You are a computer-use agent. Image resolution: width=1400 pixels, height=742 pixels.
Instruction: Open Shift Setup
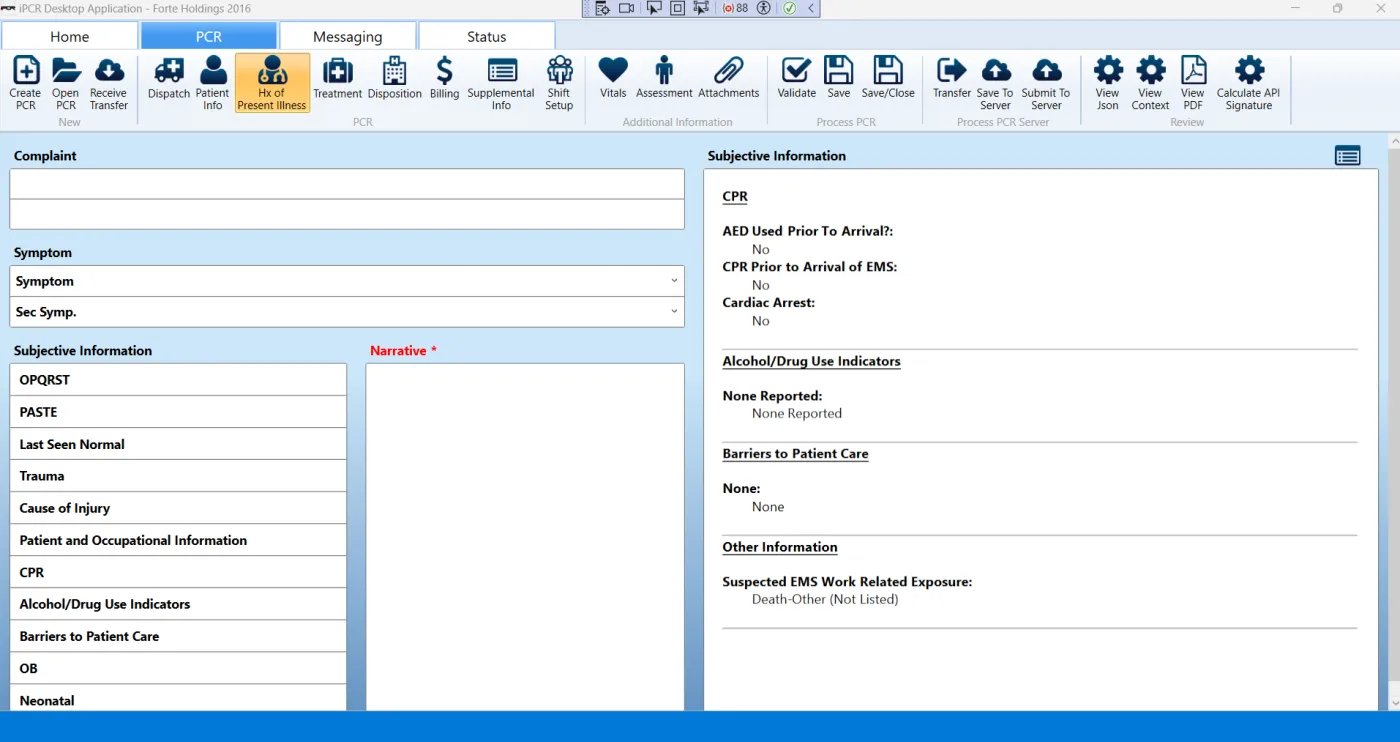(x=559, y=83)
